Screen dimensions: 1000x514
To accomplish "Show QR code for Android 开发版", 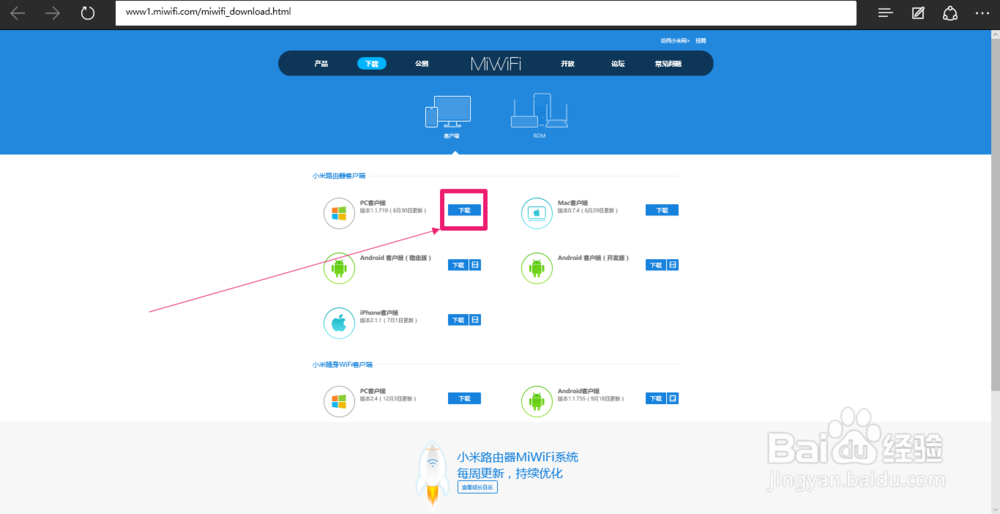I will tap(673, 265).
